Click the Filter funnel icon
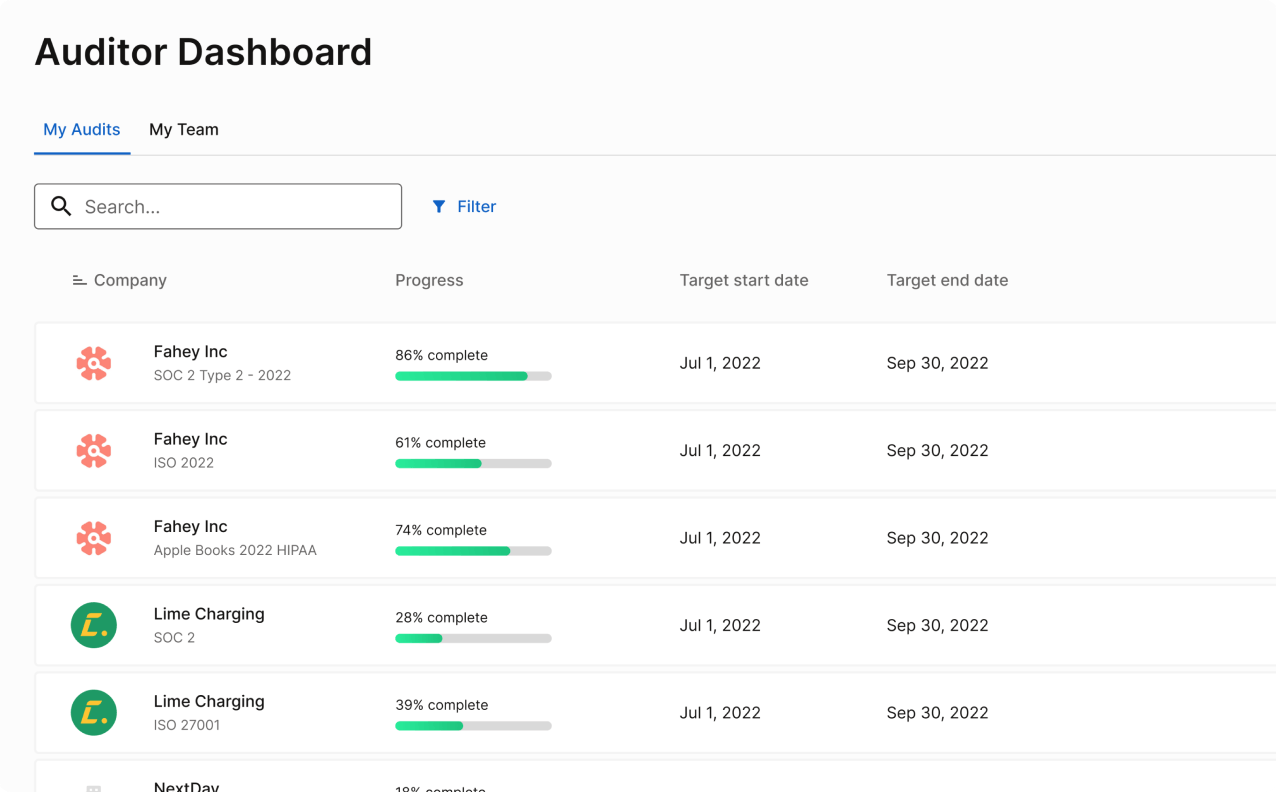Image resolution: width=1276 pixels, height=792 pixels. click(439, 206)
